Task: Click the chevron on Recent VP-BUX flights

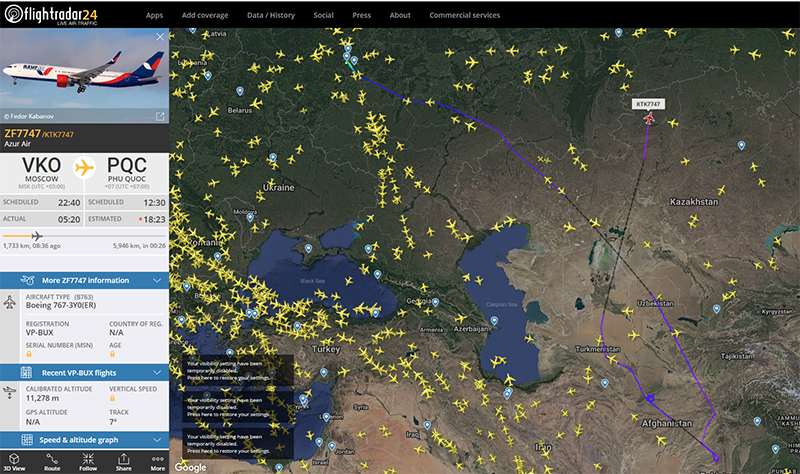Action: click(157, 372)
